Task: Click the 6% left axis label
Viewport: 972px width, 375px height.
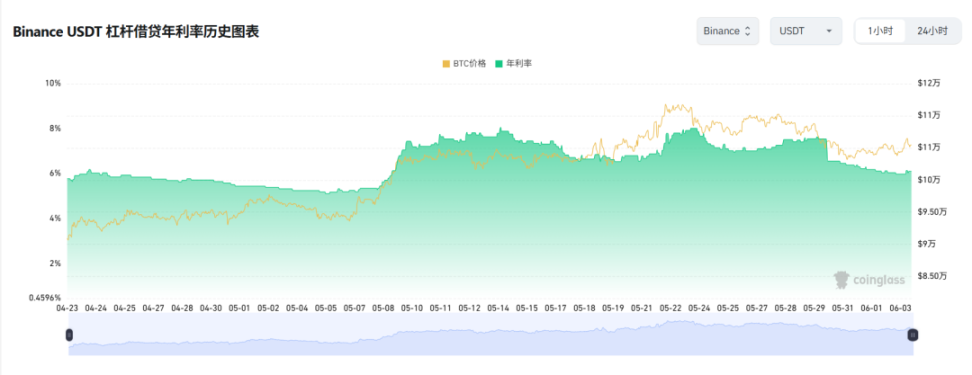Action: point(56,173)
